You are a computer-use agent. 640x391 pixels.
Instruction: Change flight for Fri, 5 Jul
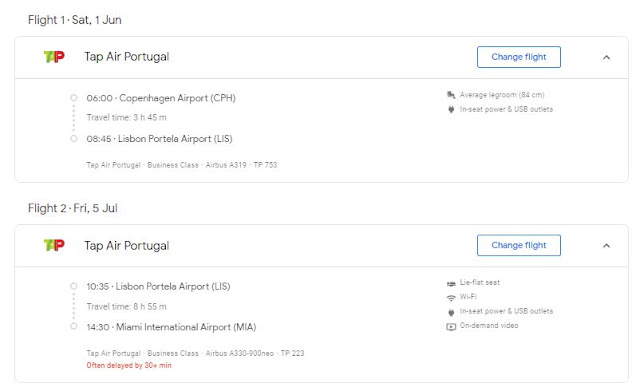pyautogui.click(x=519, y=245)
